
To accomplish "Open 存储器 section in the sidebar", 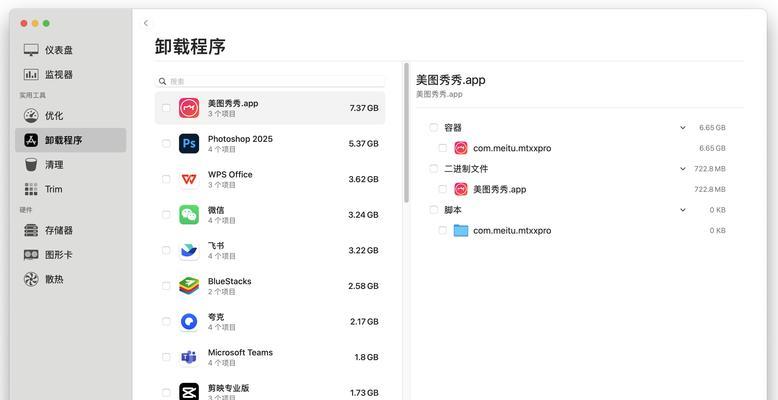I will (x=70, y=230).
